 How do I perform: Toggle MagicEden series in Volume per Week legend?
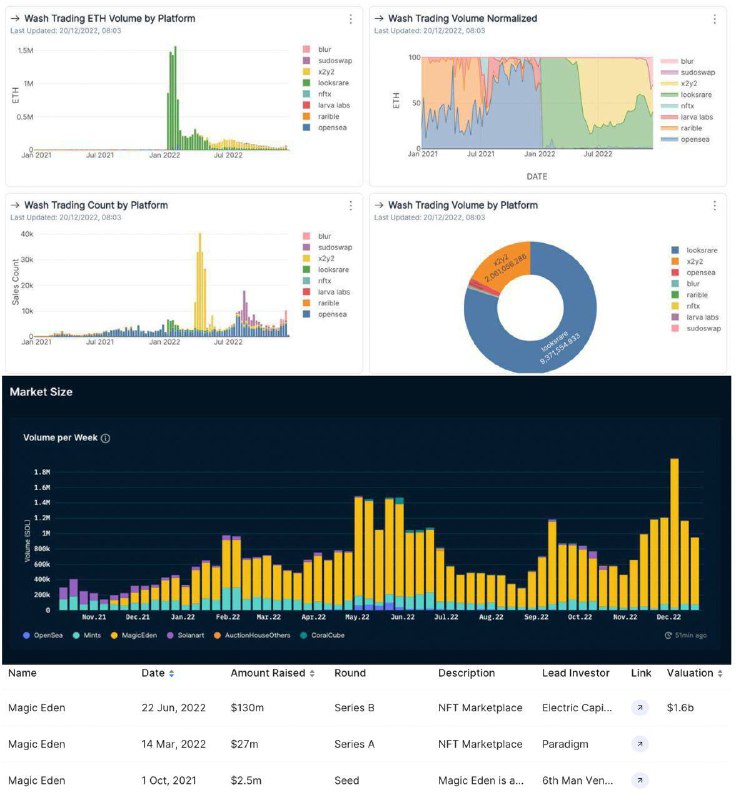point(134,635)
